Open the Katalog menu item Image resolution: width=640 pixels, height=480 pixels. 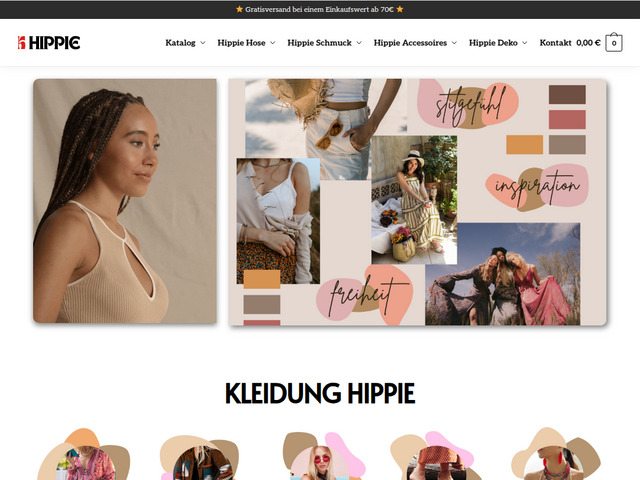(180, 42)
